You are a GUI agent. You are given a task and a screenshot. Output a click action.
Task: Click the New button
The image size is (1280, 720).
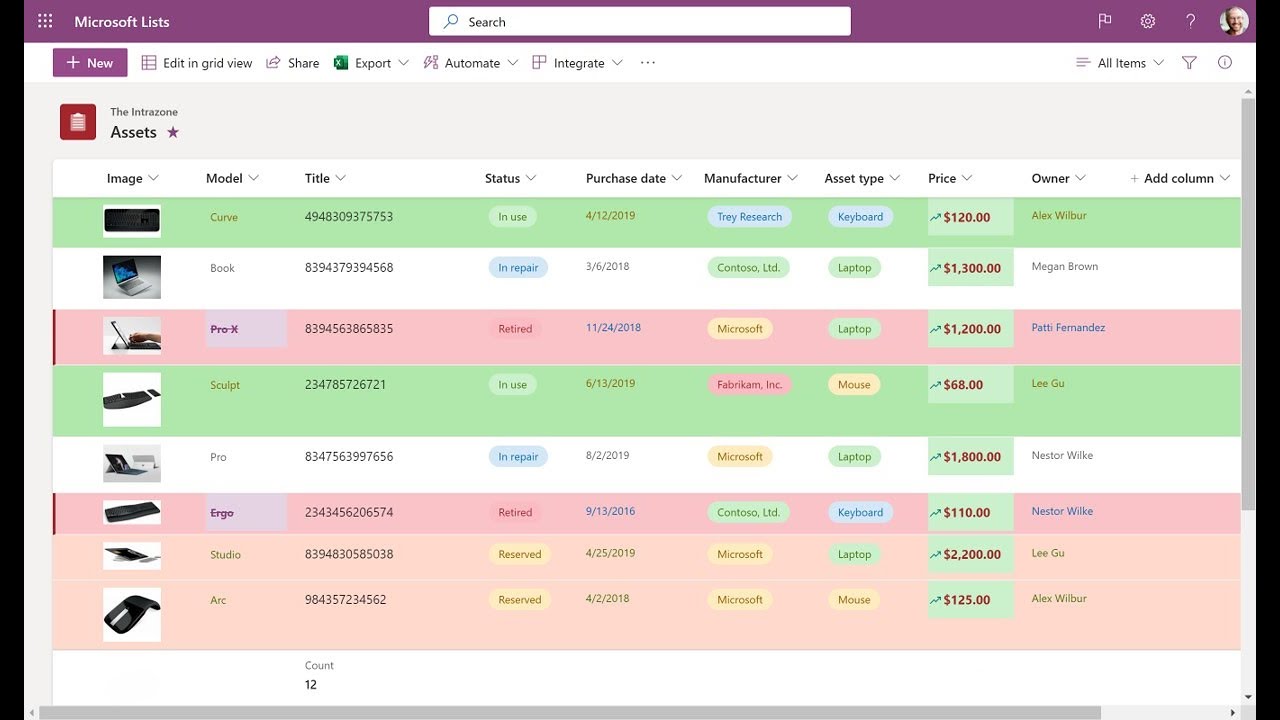coord(90,62)
